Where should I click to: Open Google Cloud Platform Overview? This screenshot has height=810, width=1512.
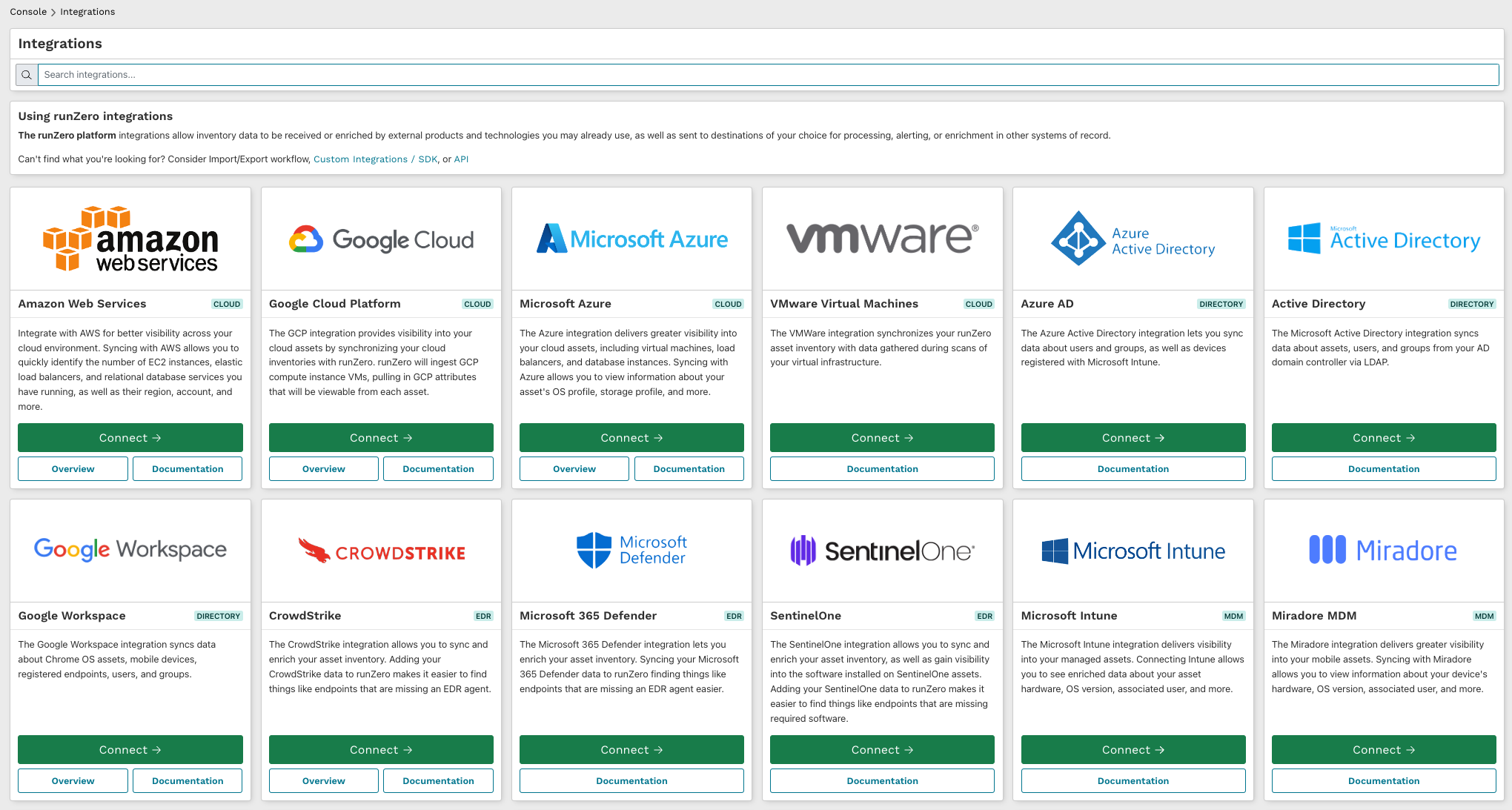(324, 469)
